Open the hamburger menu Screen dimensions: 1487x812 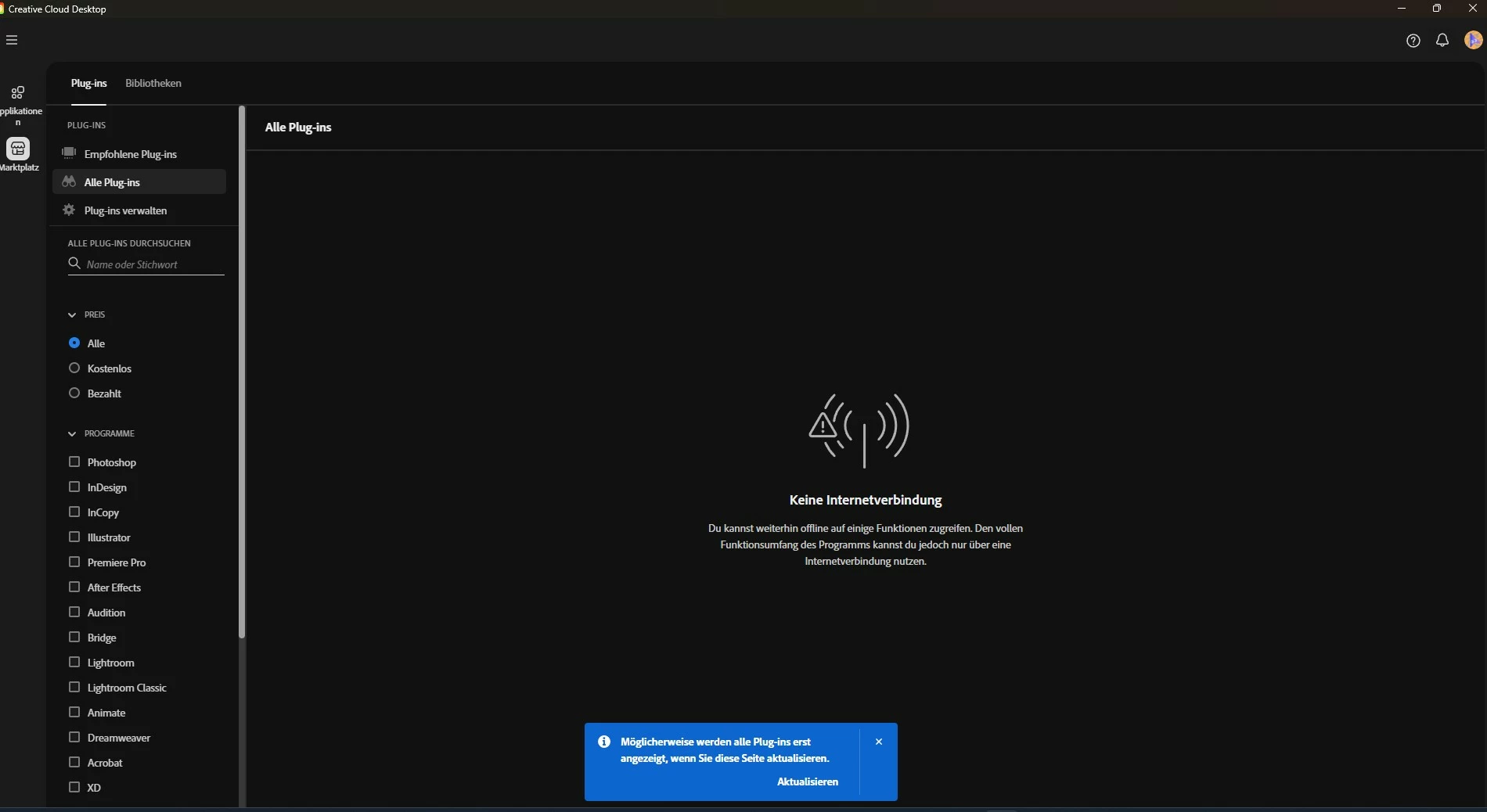click(12, 40)
